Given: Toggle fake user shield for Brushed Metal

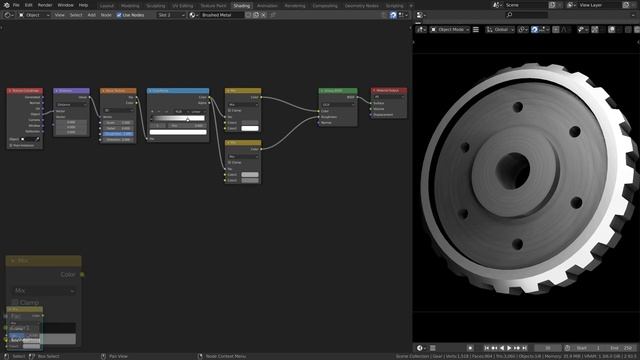Looking at the screenshot, I should (x=248, y=15).
